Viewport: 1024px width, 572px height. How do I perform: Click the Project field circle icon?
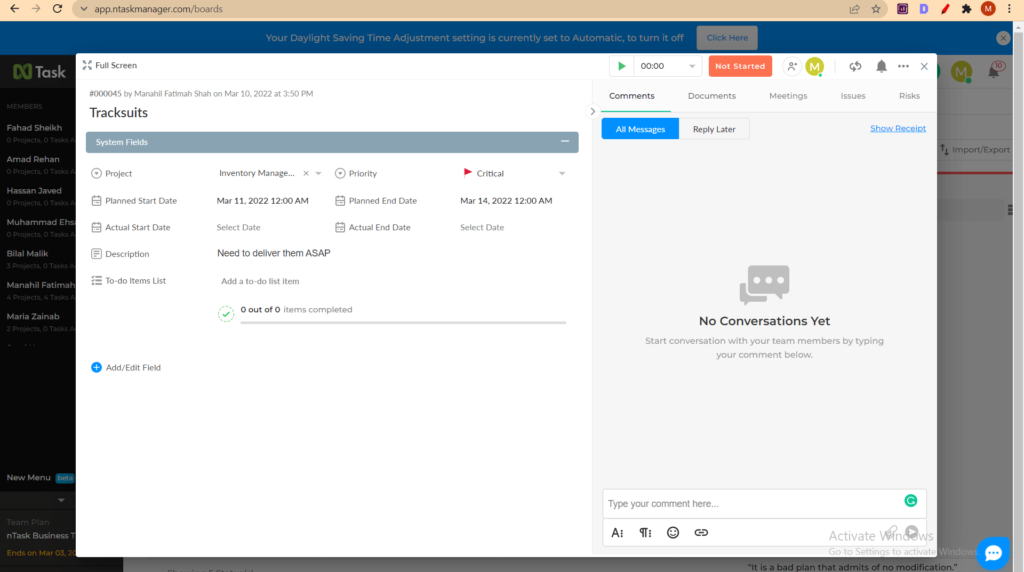96,173
